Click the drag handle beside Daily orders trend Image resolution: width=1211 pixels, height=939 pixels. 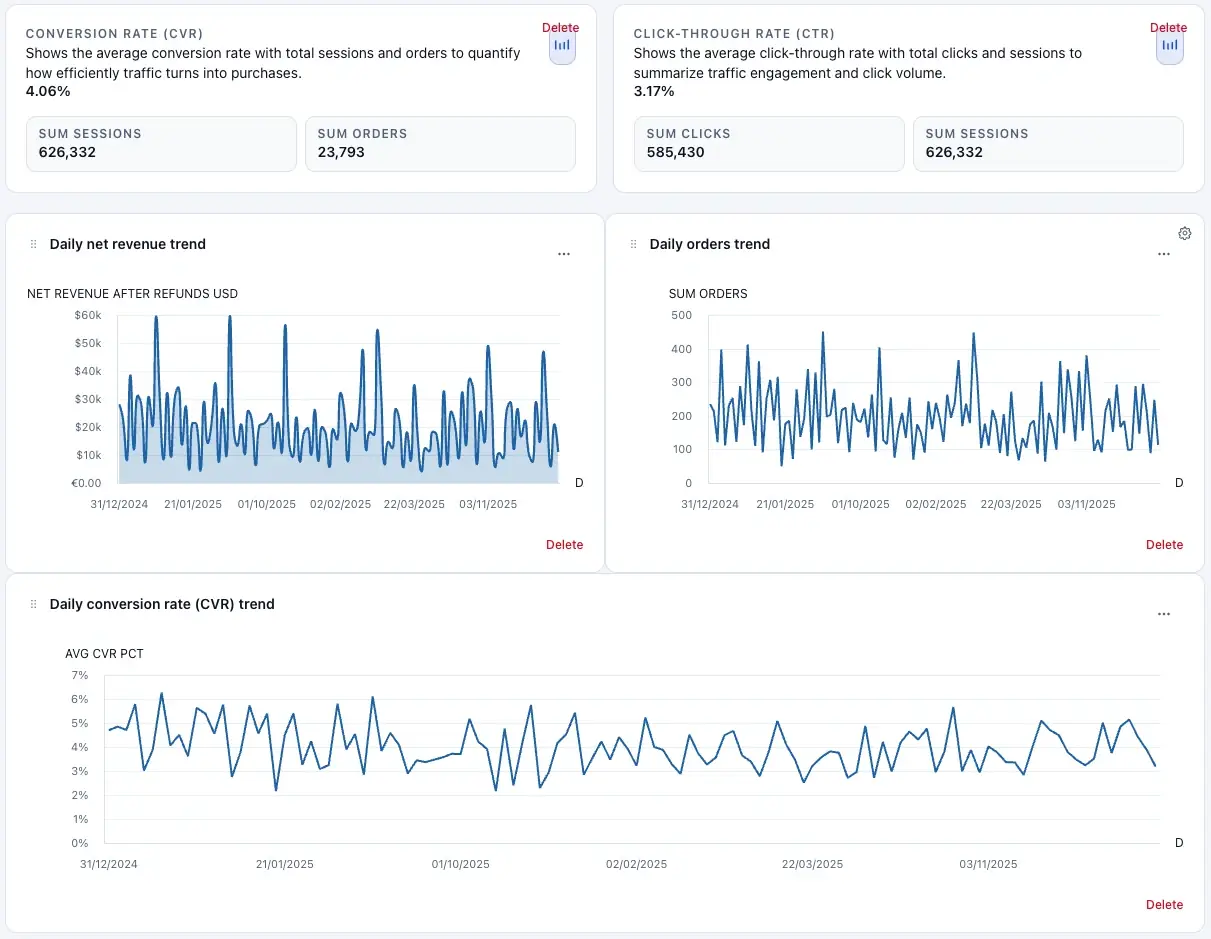click(x=633, y=243)
